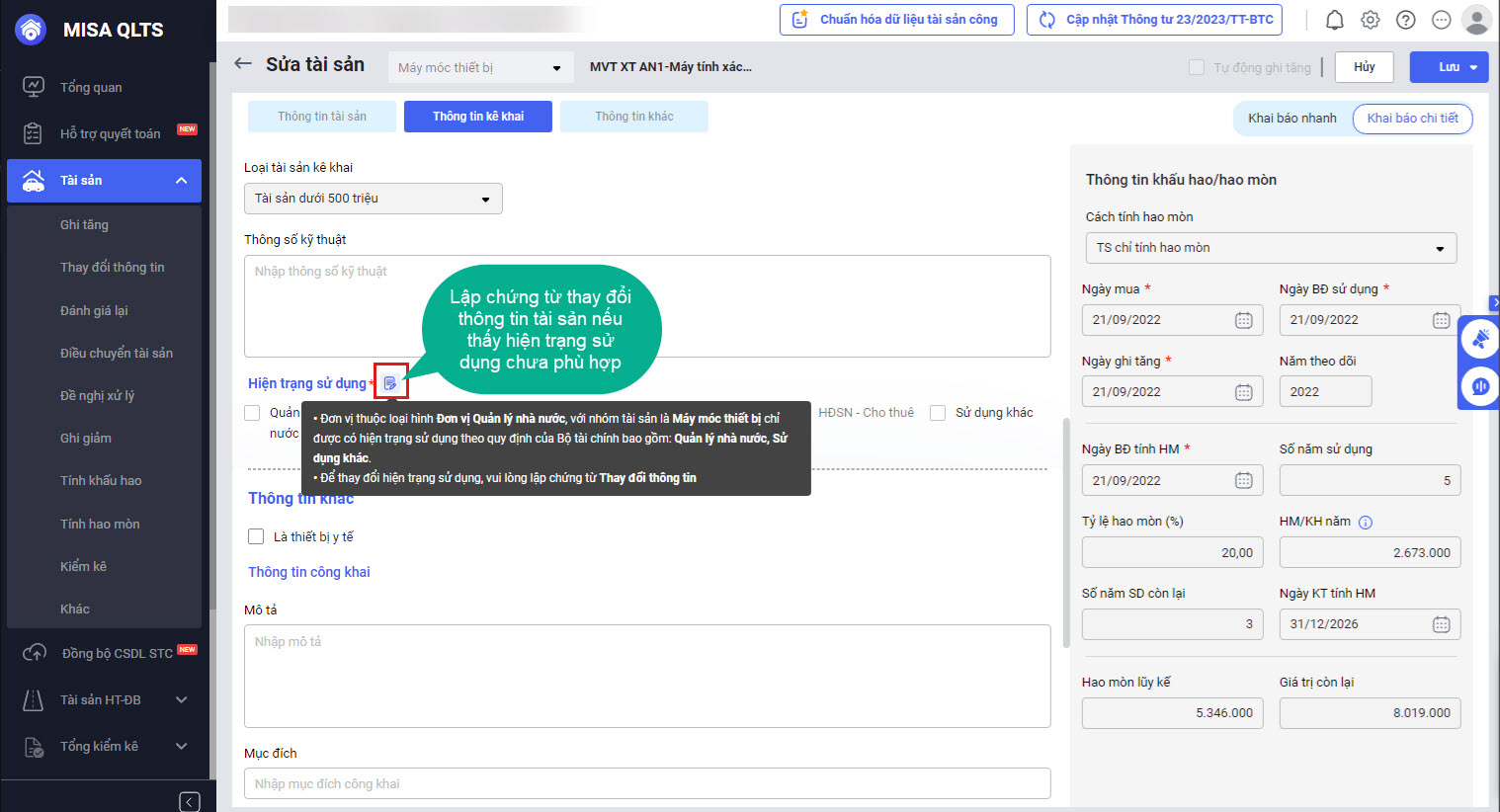Collapse the left sidebar with bottom arrow icon

[190, 801]
